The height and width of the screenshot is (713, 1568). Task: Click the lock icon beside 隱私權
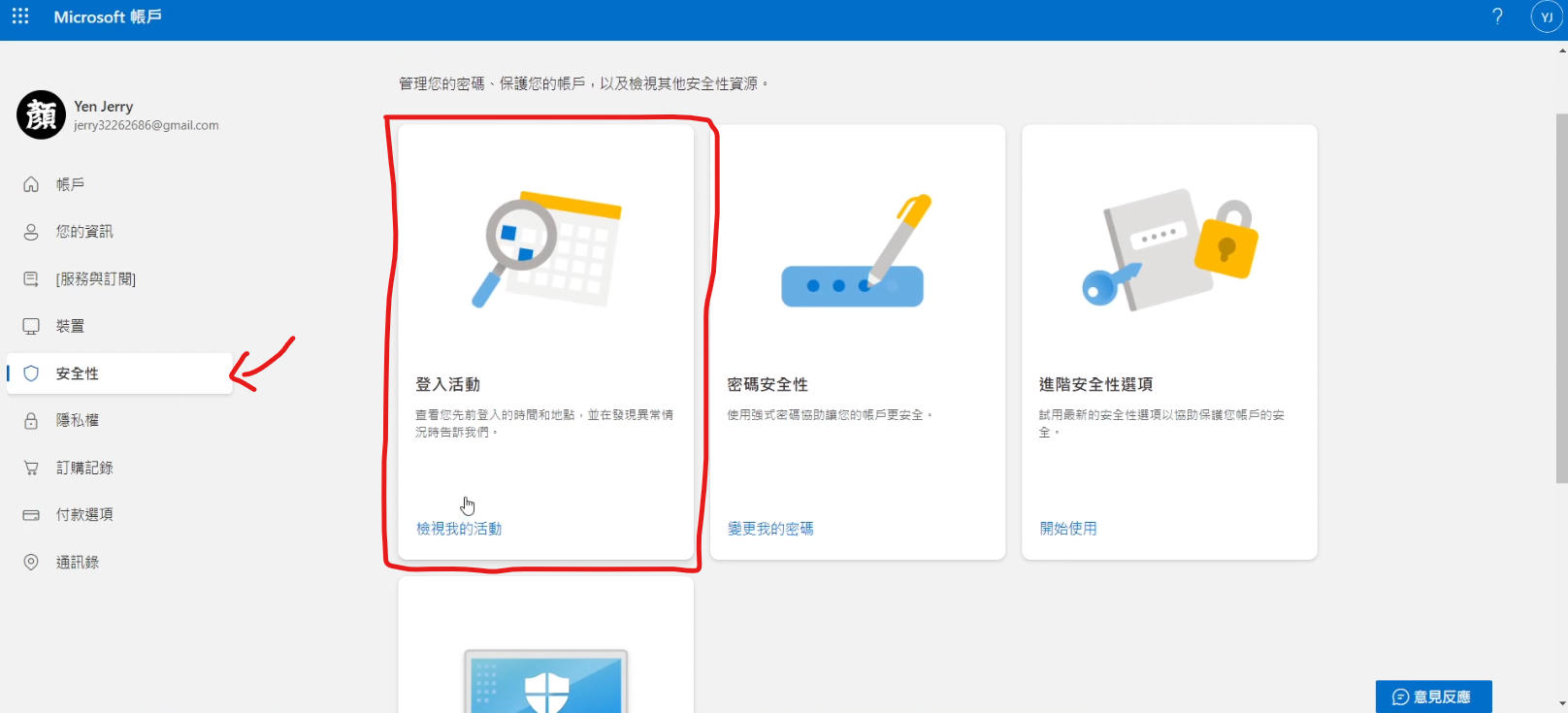31,420
